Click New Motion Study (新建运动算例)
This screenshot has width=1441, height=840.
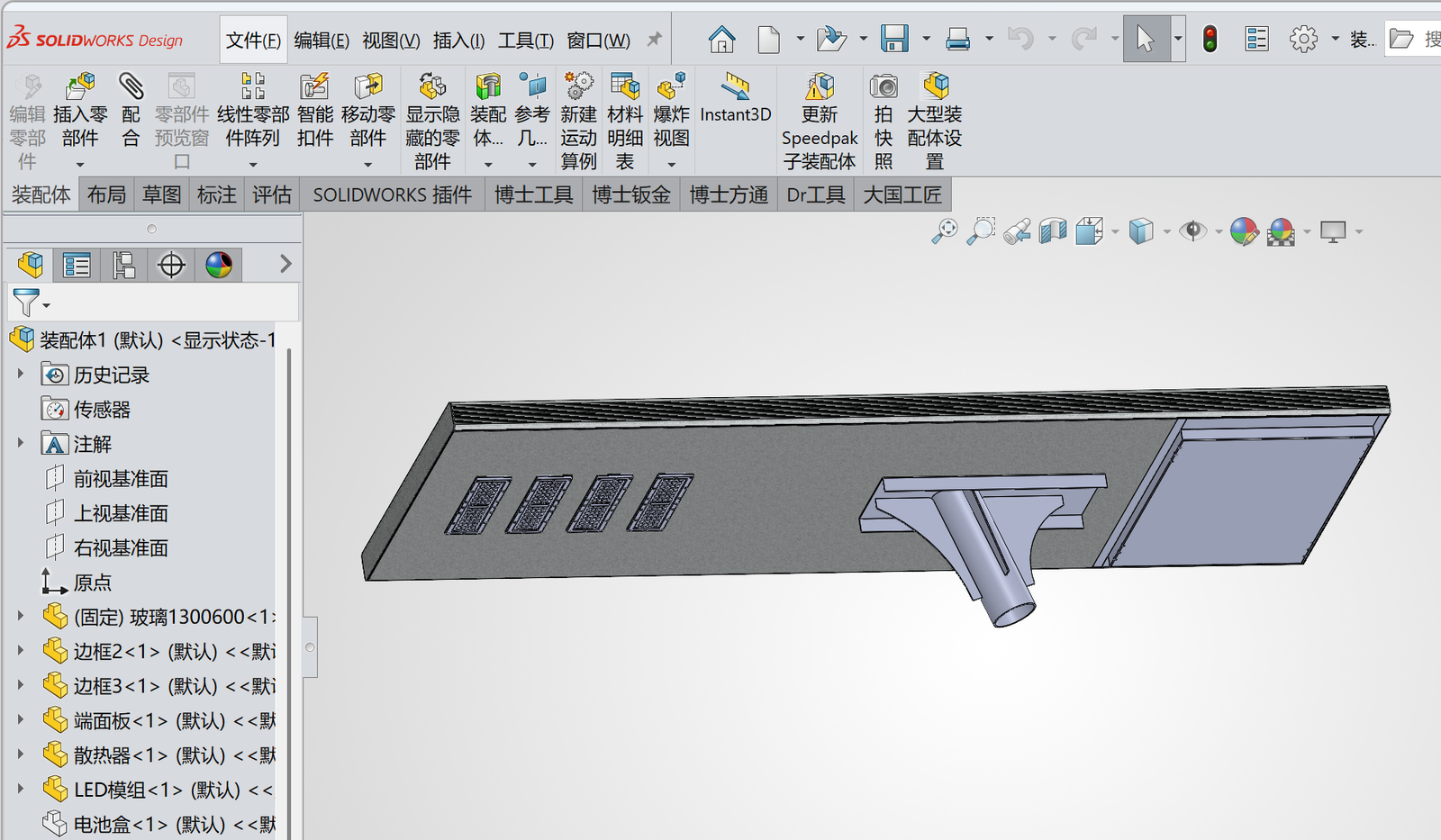[578, 86]
